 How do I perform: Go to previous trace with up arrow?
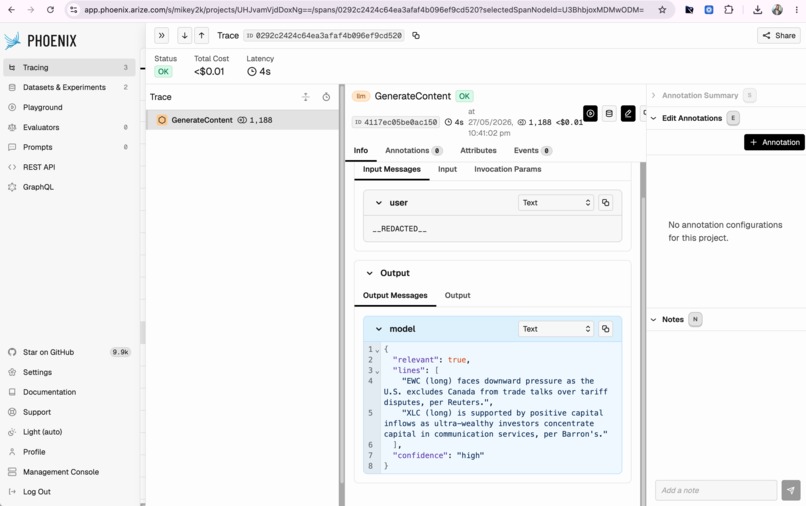pyautogui.click(x=202, y=35)
